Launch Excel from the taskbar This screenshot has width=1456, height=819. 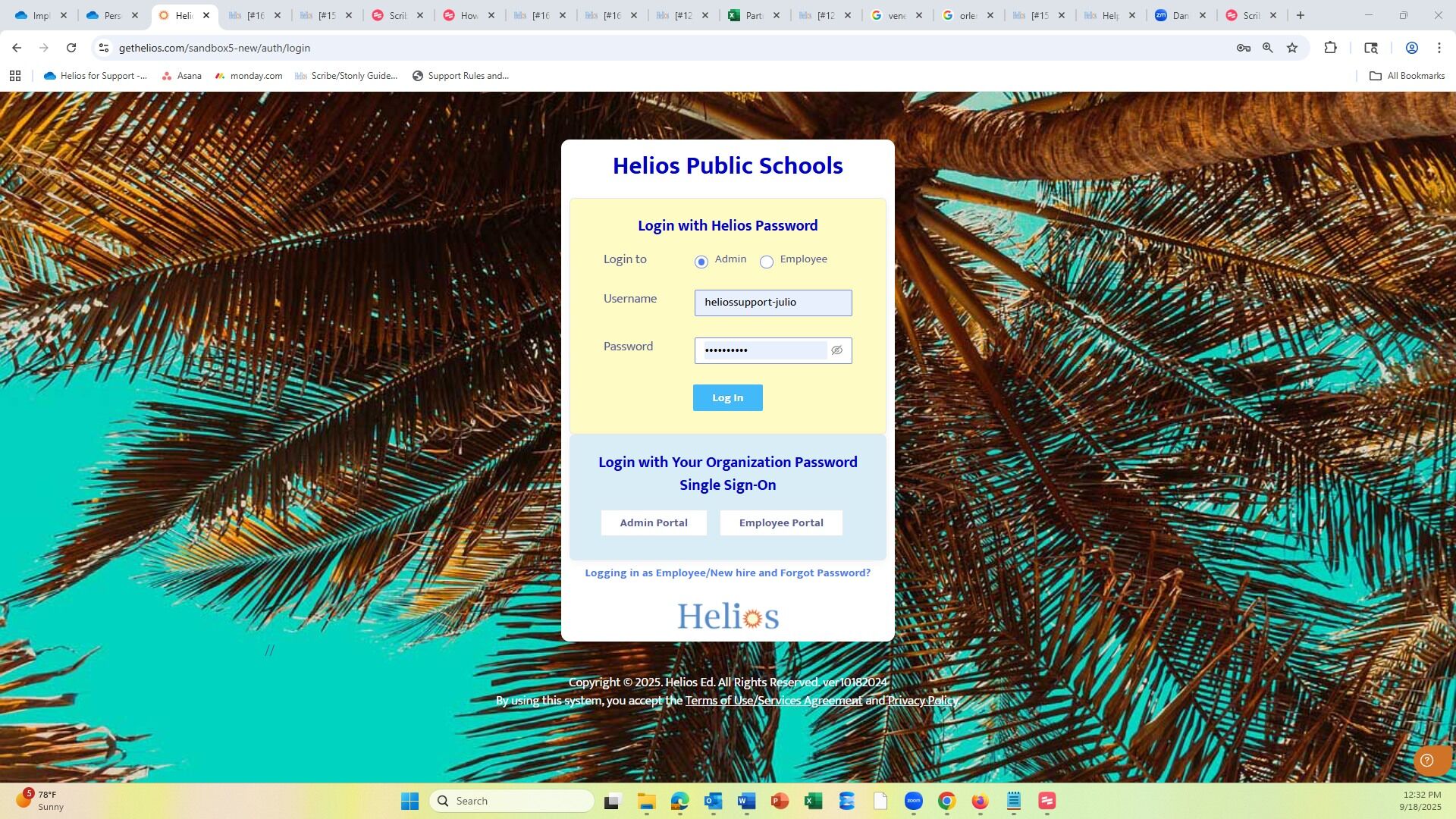tap(813, 801)
